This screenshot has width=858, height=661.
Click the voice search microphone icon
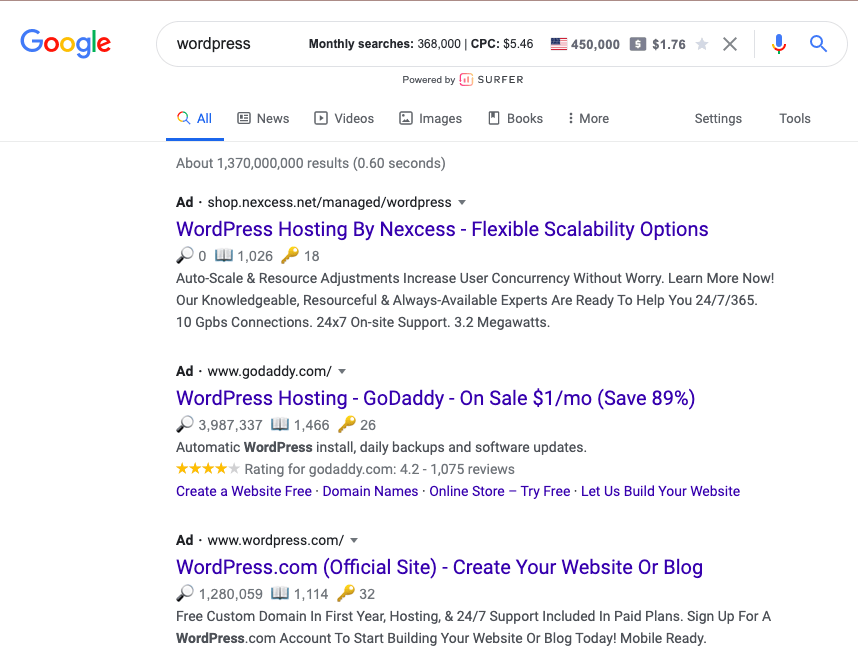click(x=778, y=43)
